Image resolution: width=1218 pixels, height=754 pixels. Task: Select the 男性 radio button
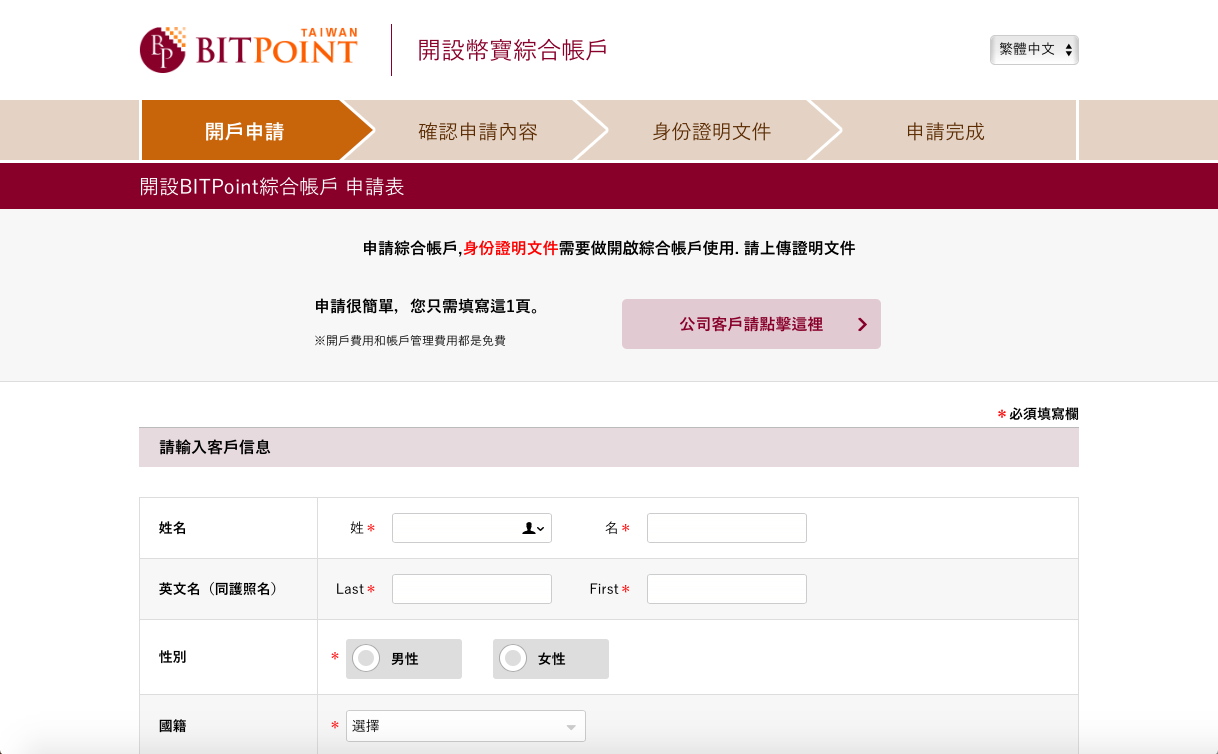[366, 658]
